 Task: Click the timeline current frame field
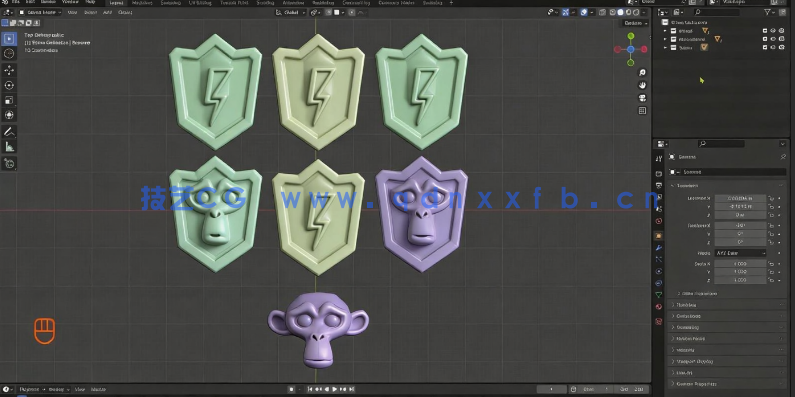pyautogui.click(x=552, y=389)
